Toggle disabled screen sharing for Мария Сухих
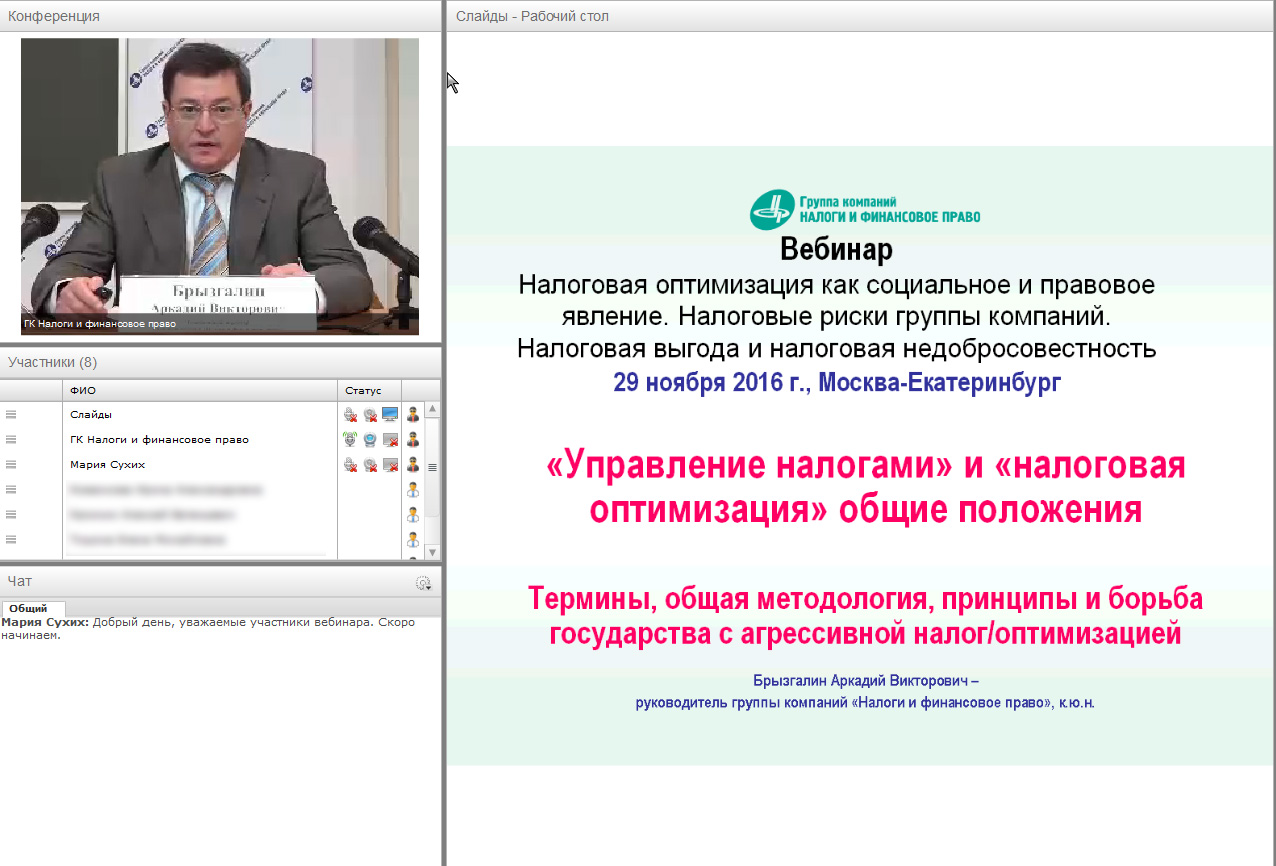Image resolution: width=1276 pixels, height=866 pixels. pyautogui.click(x=390, y=464)
